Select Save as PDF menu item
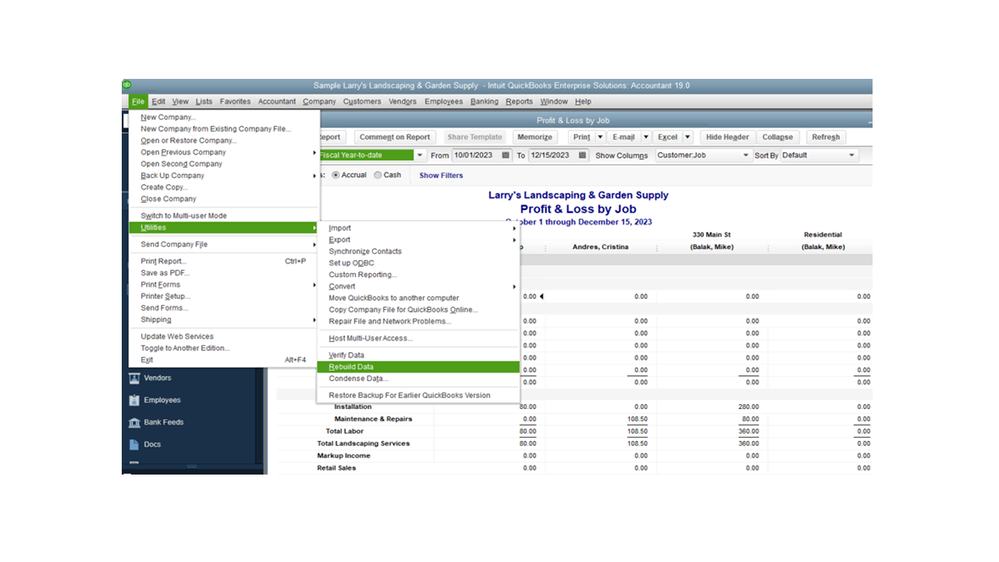The width and height of the screenshot is (999, 562). point(224,273)
